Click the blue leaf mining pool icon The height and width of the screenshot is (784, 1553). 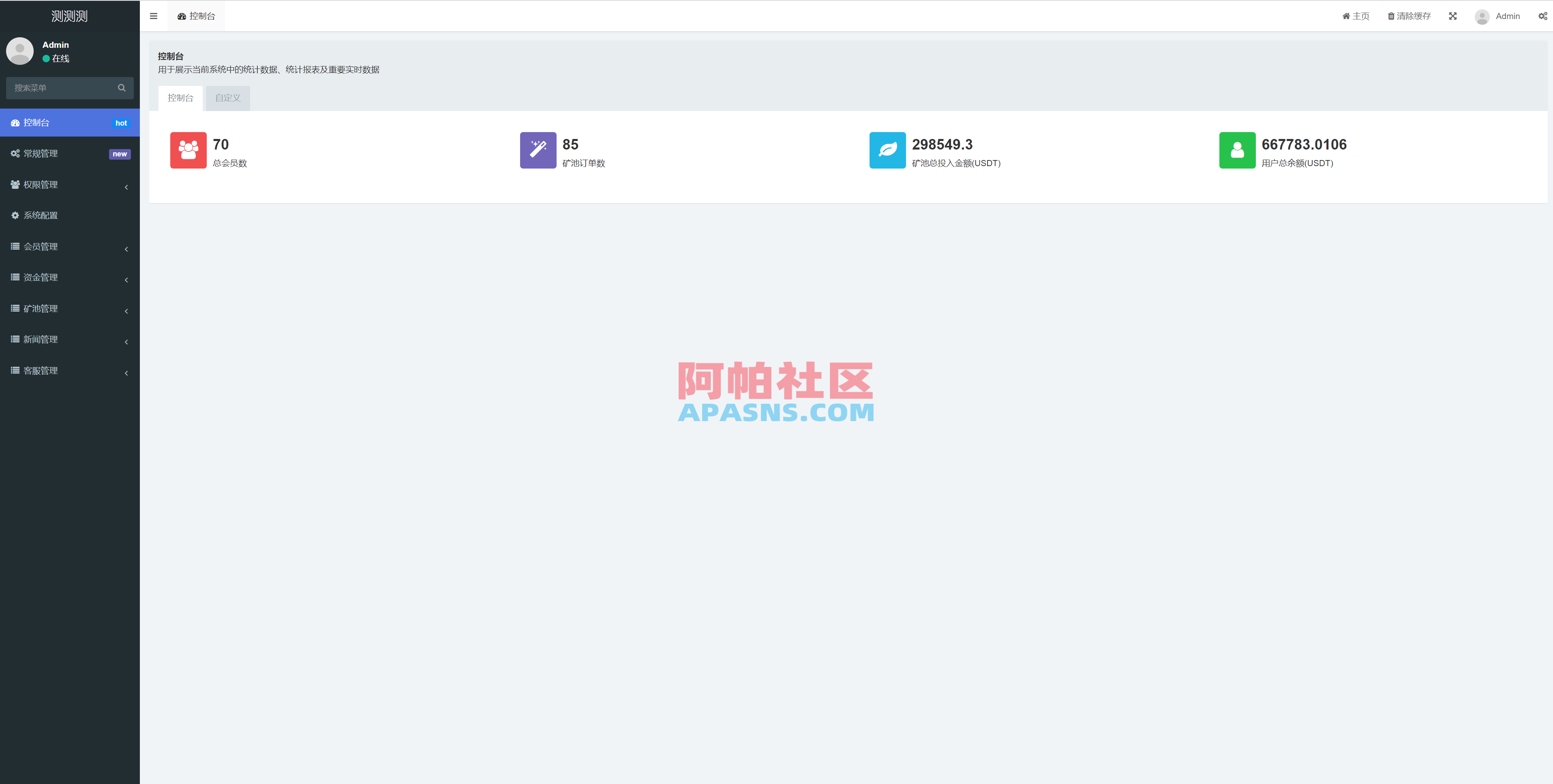pyautogui.click(x=887, y=150)
